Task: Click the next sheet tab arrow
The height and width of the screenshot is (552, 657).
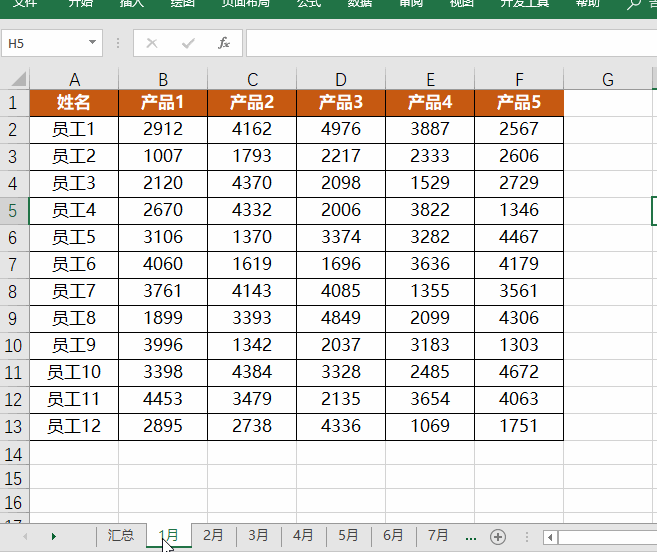Action: 53,536
